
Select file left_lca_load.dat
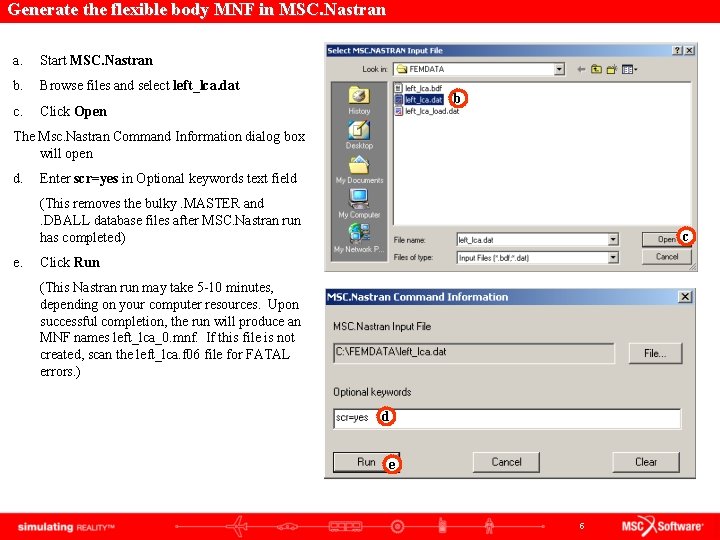tap(427, 111)
